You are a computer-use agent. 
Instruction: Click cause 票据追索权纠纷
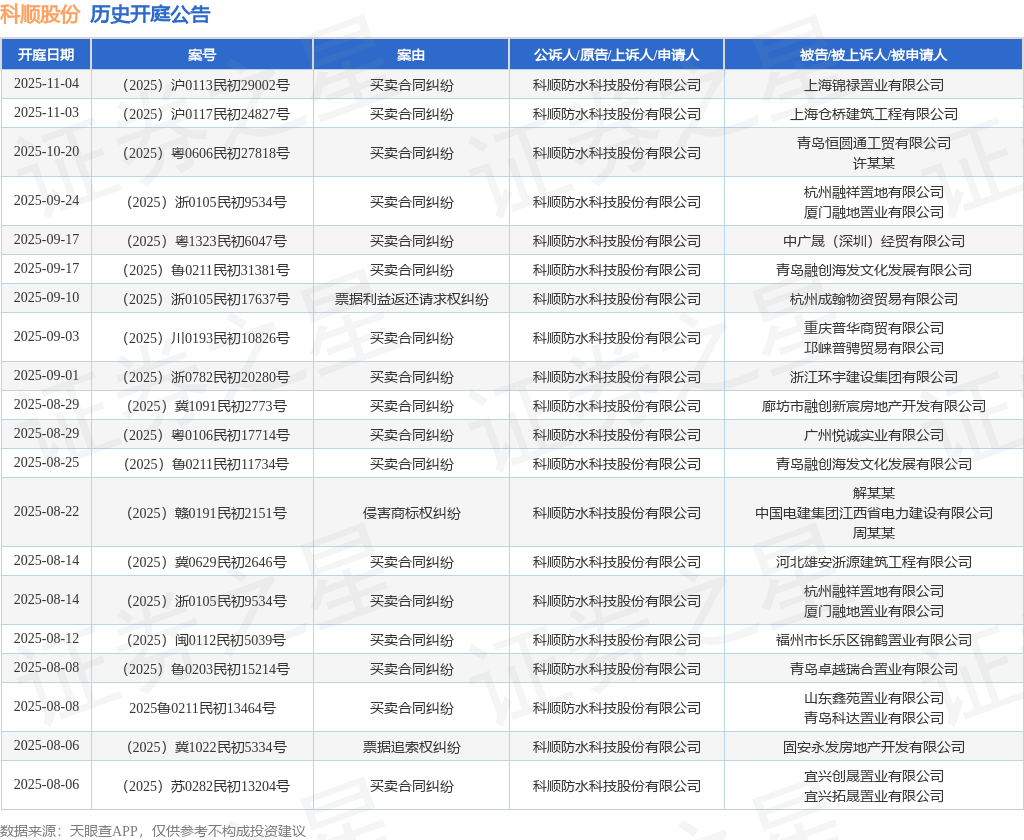pos(411,747)
